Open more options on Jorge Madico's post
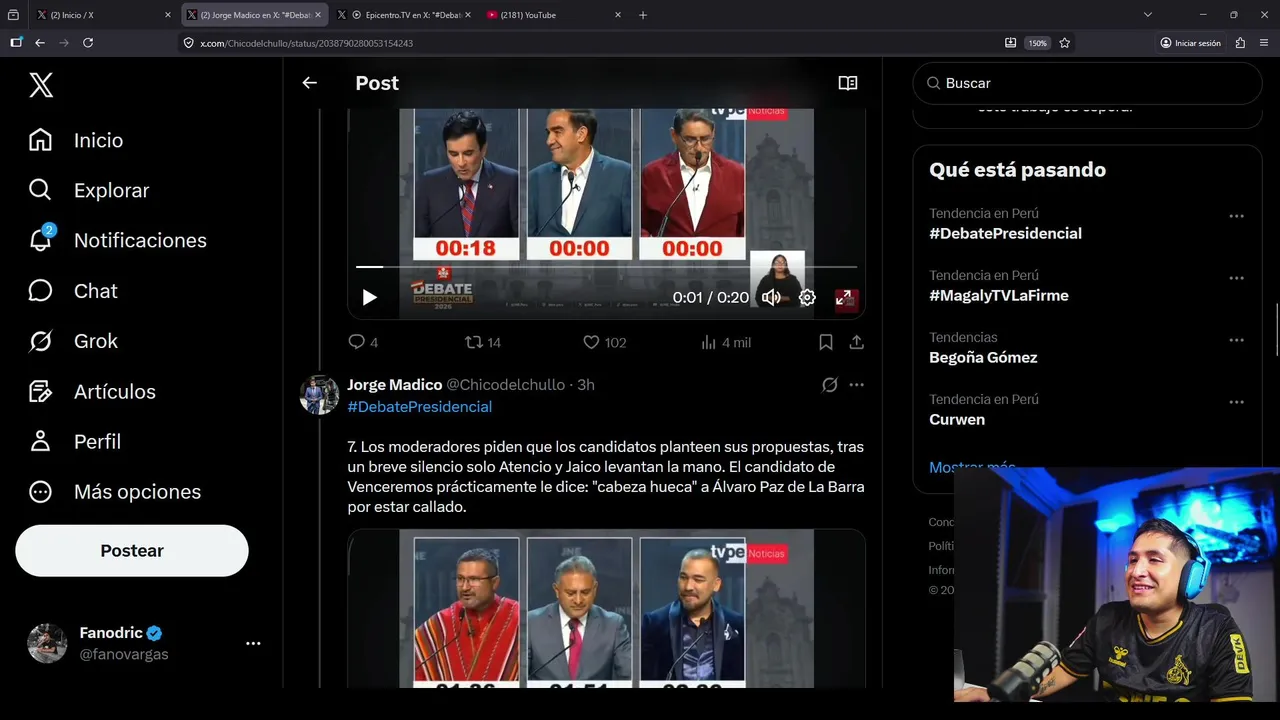This screenshot has width=1280, height=720. [857, 385]
